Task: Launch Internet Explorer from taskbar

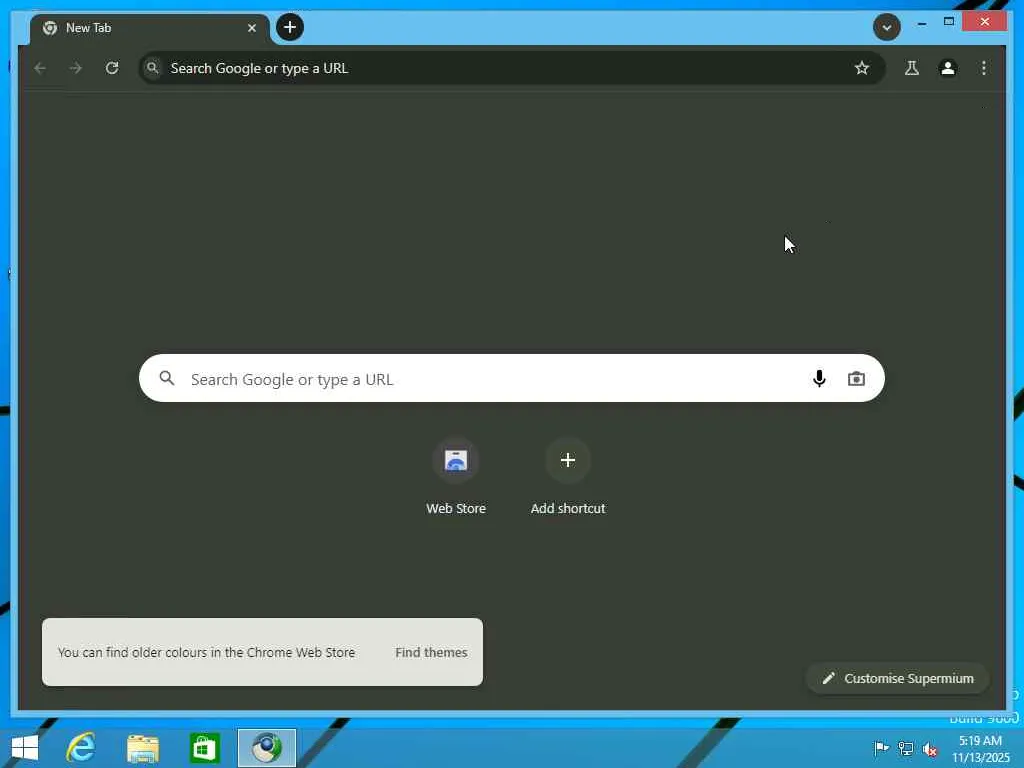Action: click(81, 748)
